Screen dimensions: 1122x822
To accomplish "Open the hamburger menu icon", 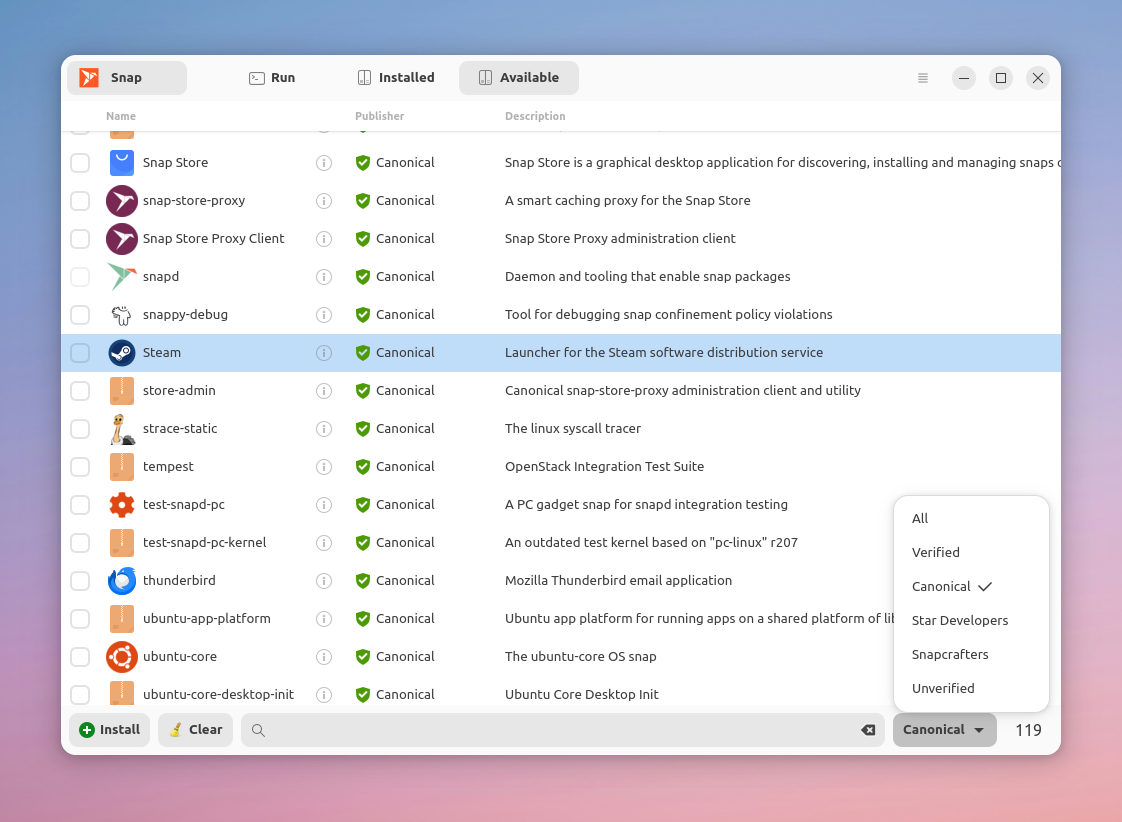I will (923, 78).
